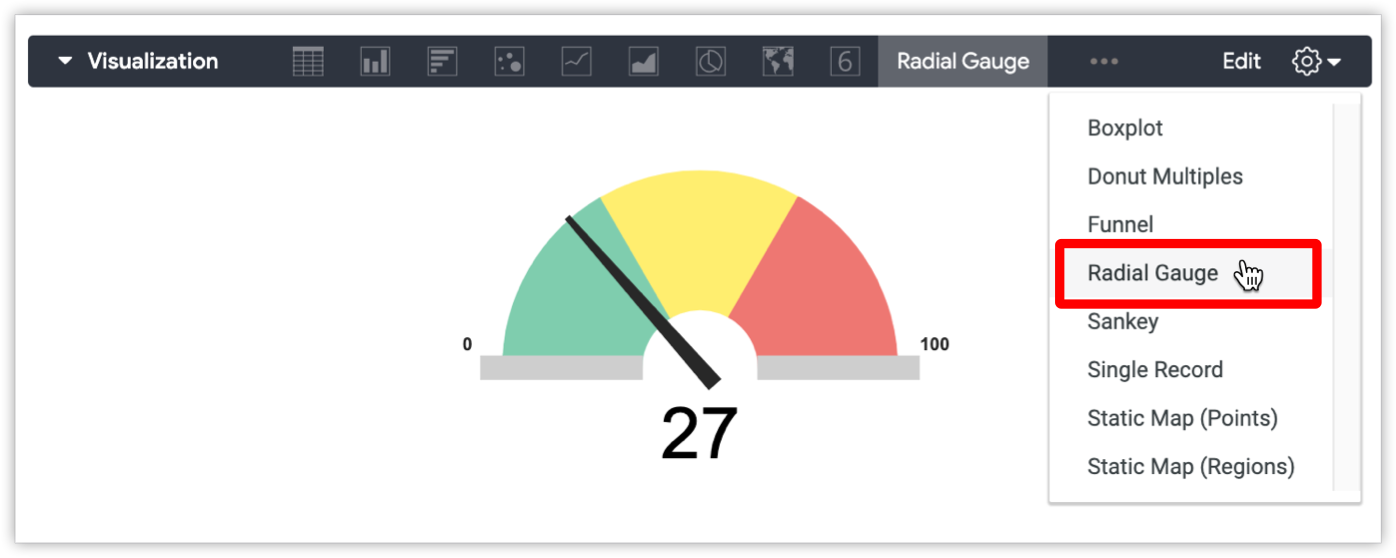
Task: Click the Edit button
Action: tap(1241, 62)
